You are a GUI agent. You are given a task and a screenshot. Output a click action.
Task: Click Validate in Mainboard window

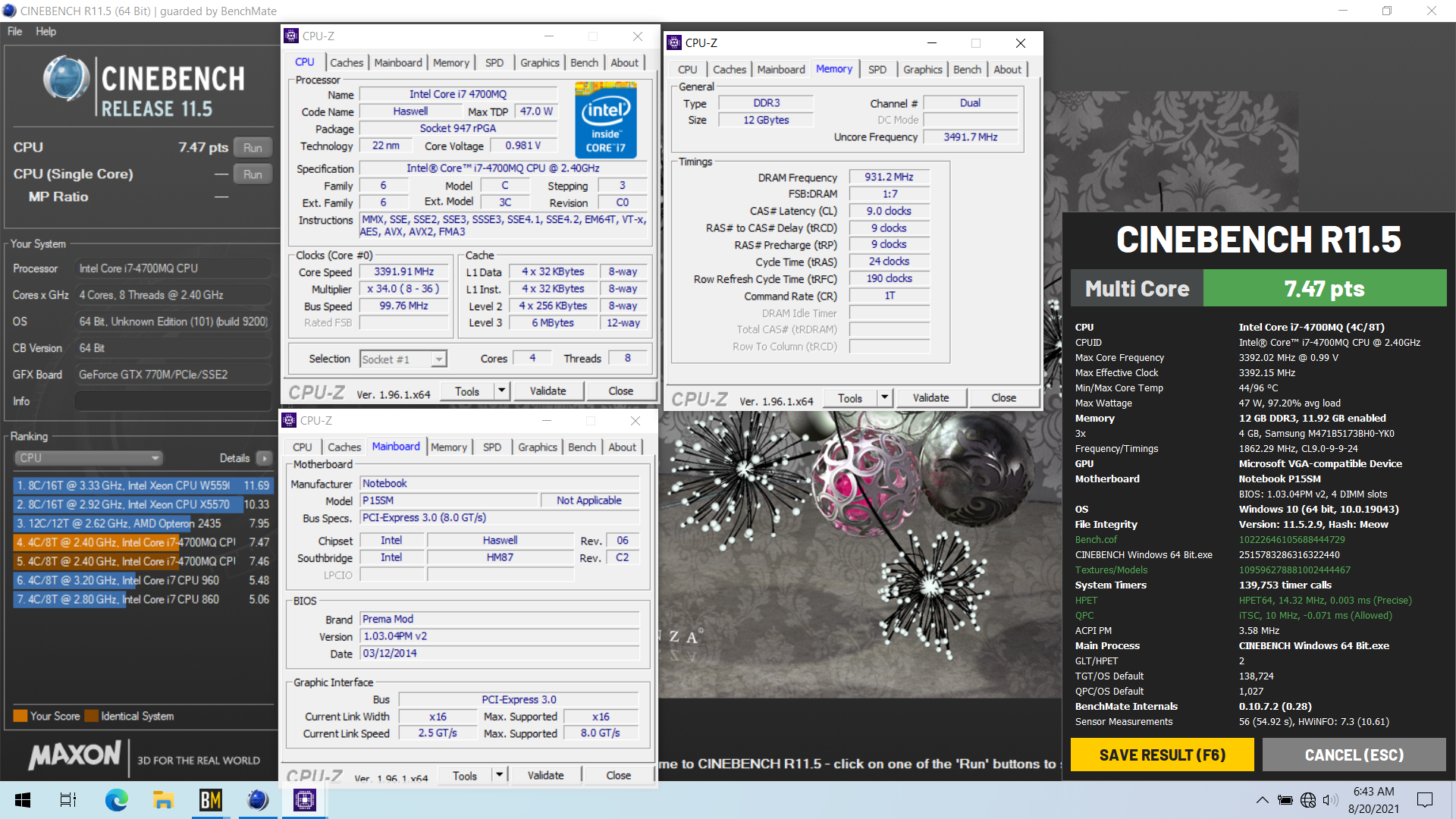(x=545, y=776)
